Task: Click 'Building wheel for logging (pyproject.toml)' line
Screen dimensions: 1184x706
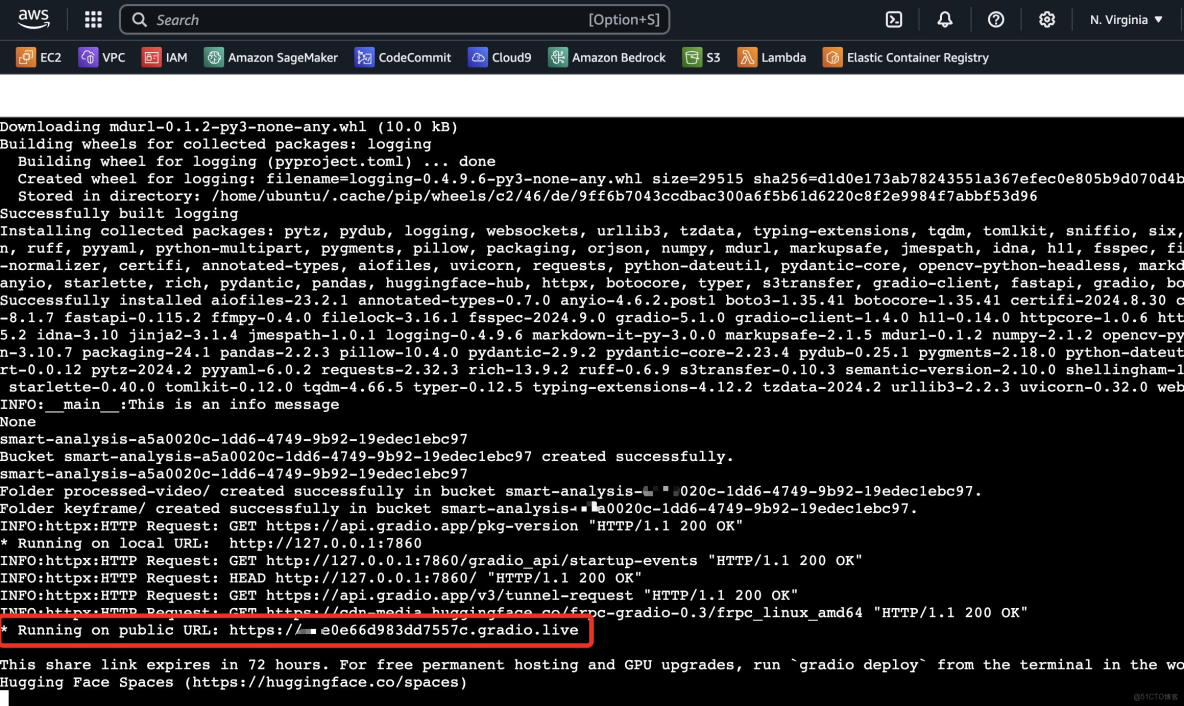Action: pos(257,161)
